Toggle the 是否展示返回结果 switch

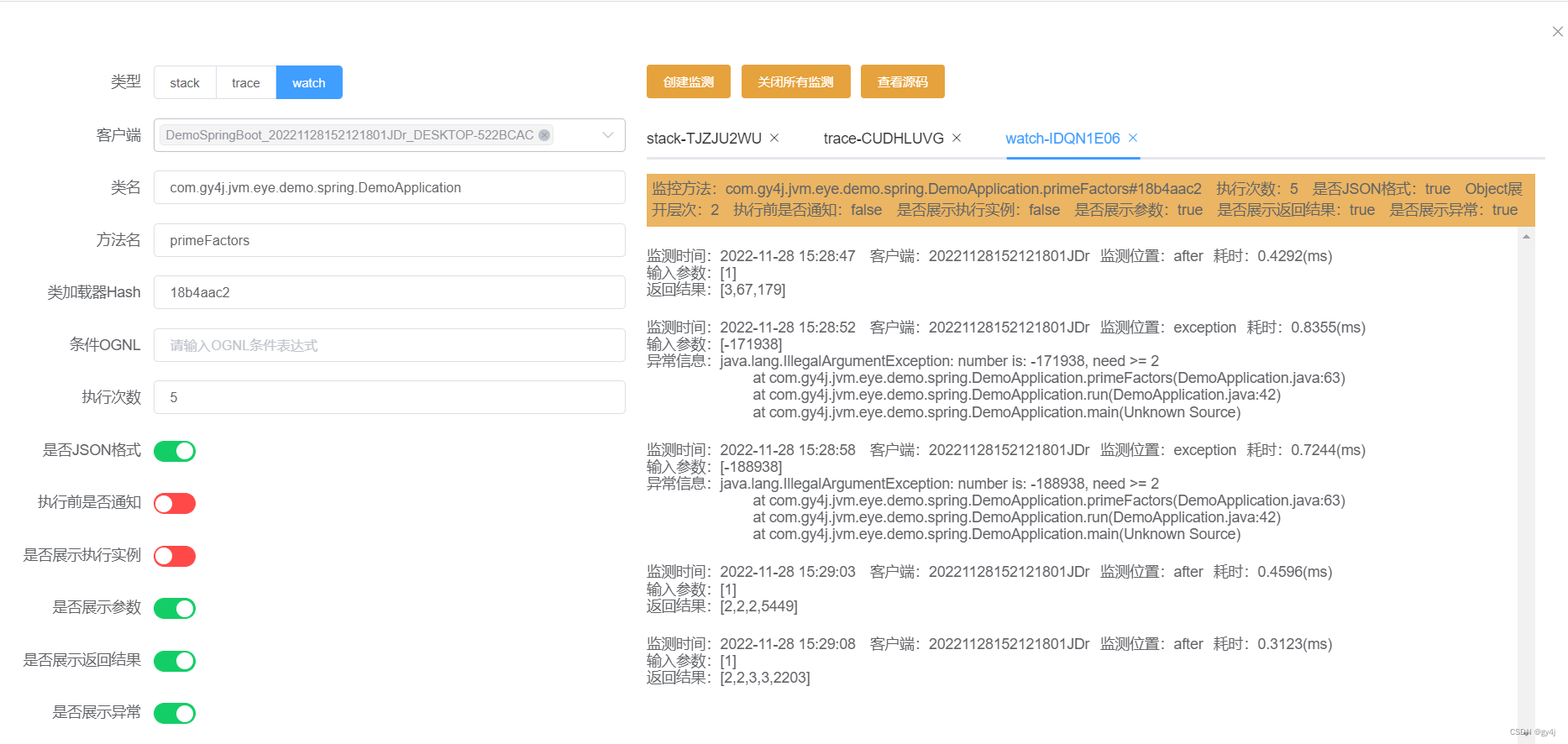point(175,661)
